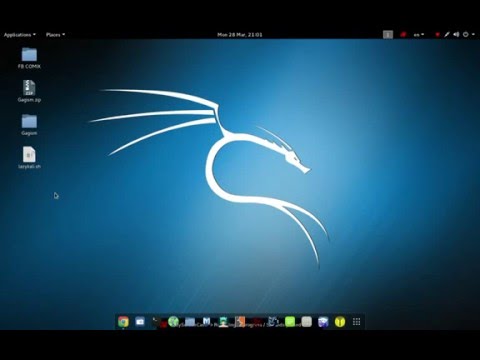Click the light gray icon in the dock
480x360 pixels.
(x=307, y=322)
